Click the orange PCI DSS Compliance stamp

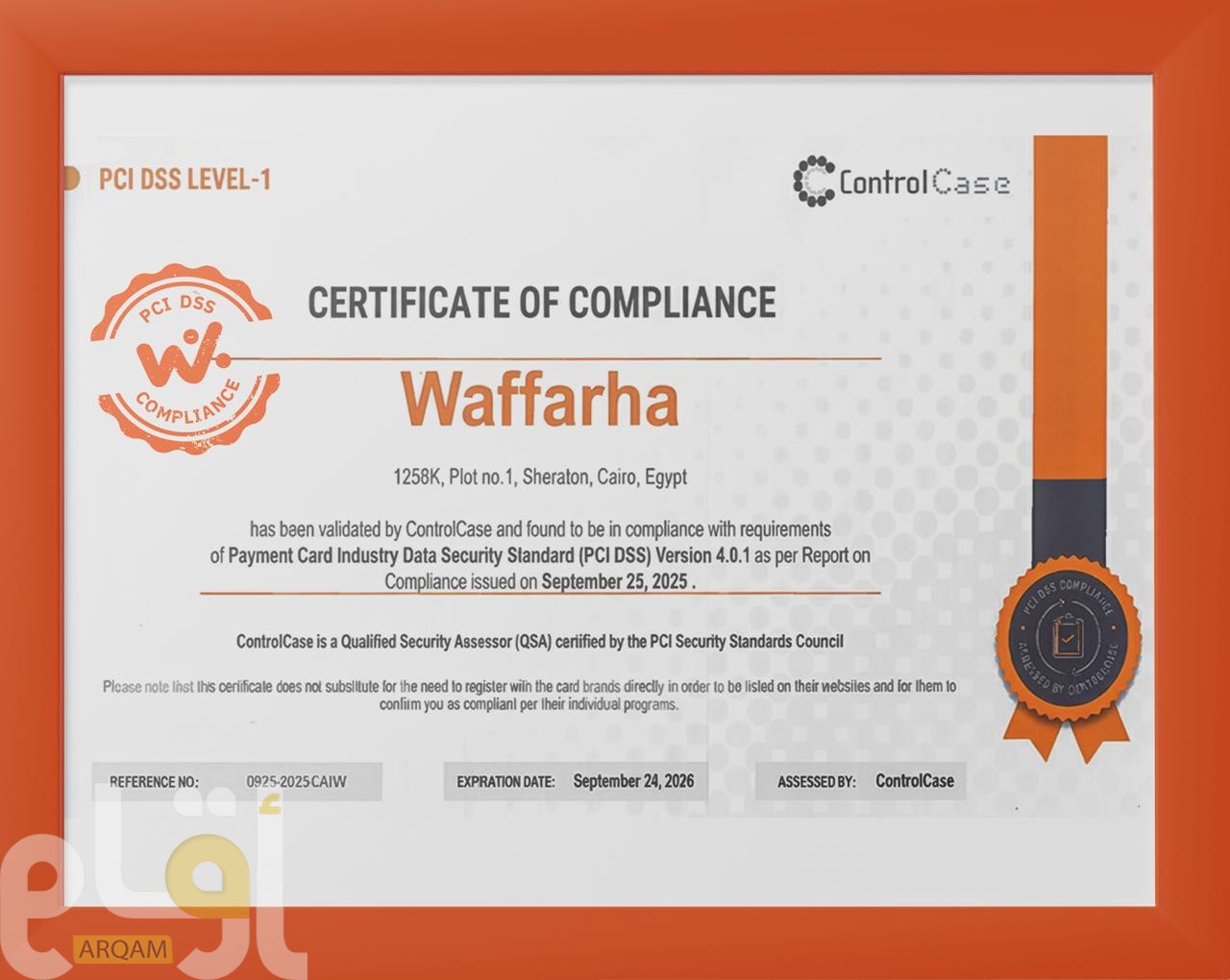(x=183, y=357)
